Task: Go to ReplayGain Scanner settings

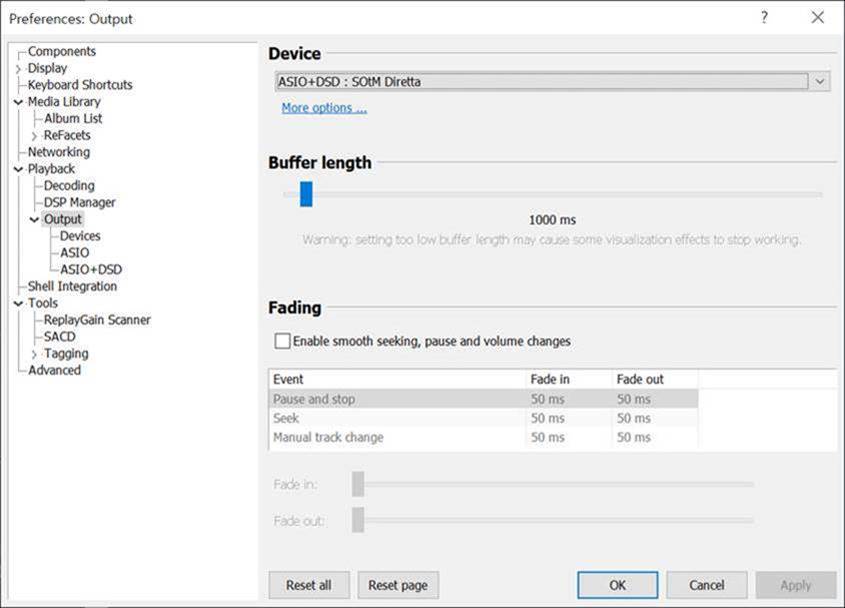Action: tap(97, 320)
